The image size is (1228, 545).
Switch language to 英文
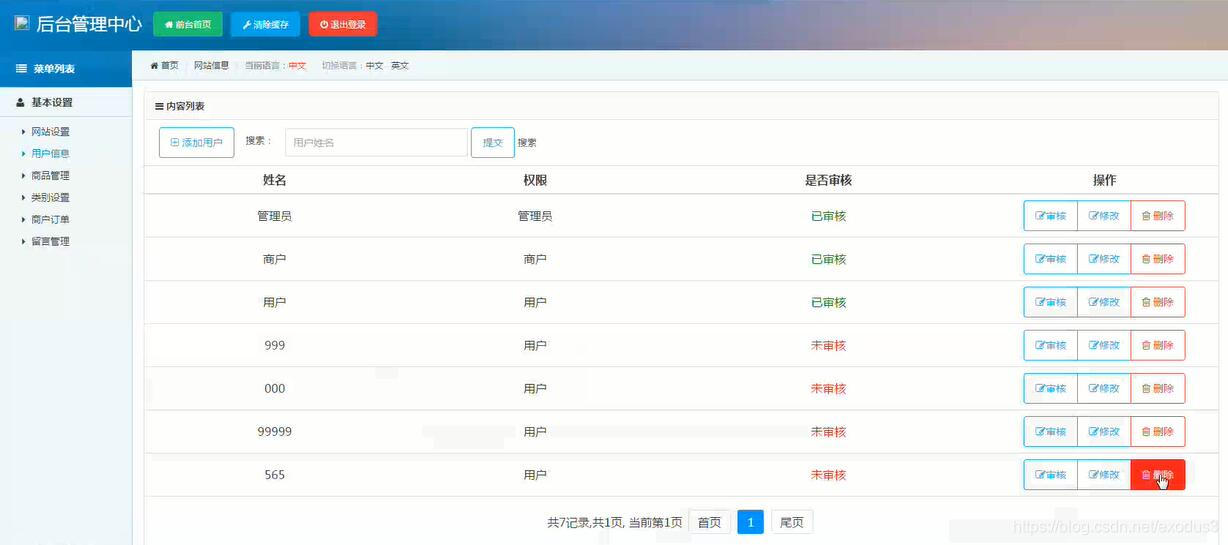coord(400,65)
